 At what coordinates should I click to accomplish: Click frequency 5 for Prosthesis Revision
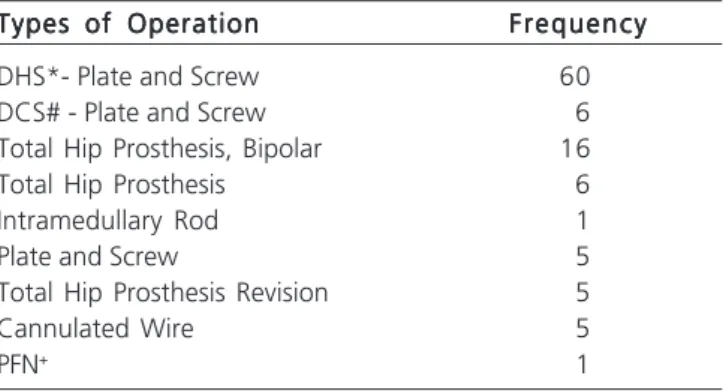[x=583, y=293]
